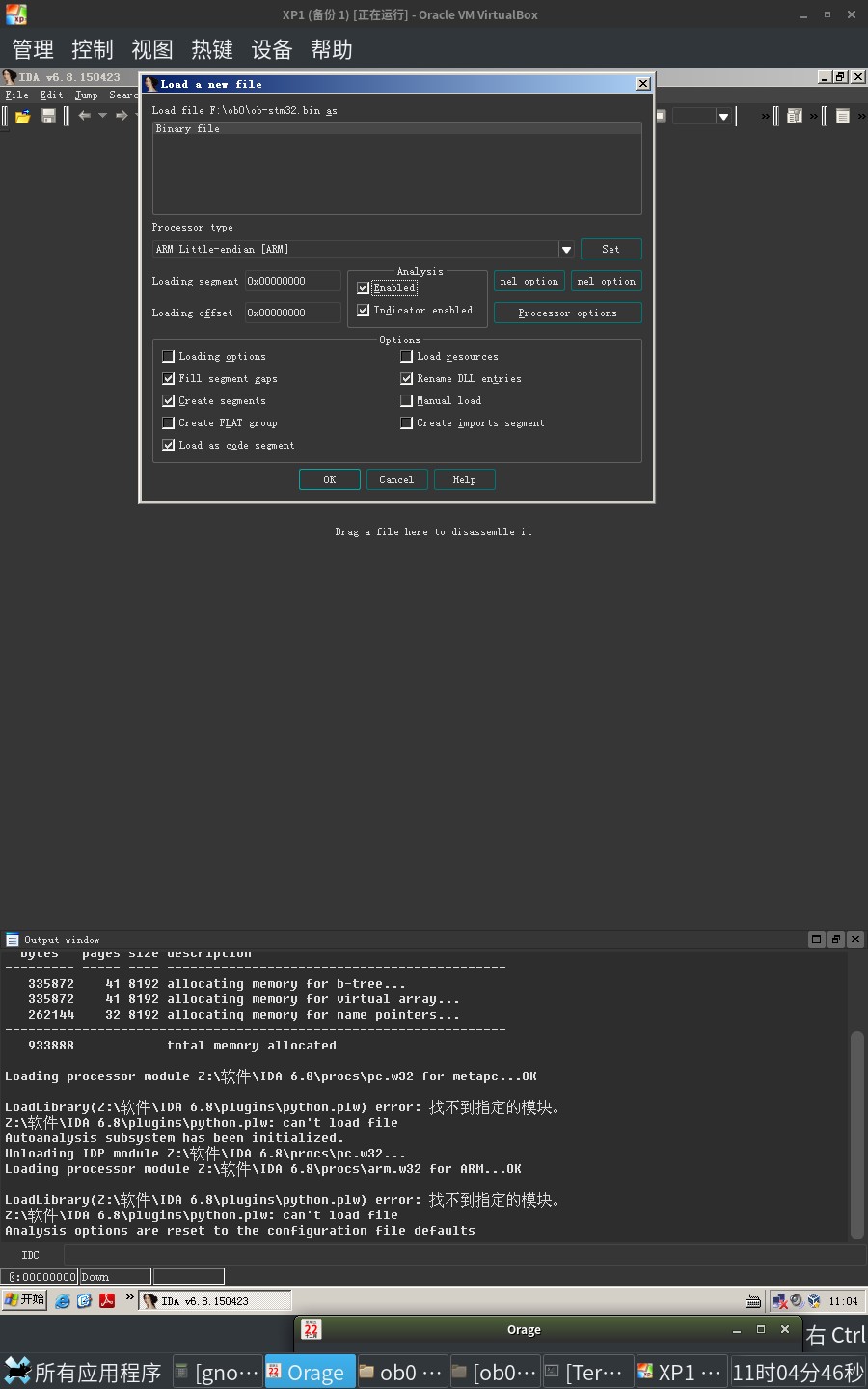This screenshot has height=1389, width=868.
Task: Switch to the XP1 VirtualBox task in host panel
Action: point(680,1372)
